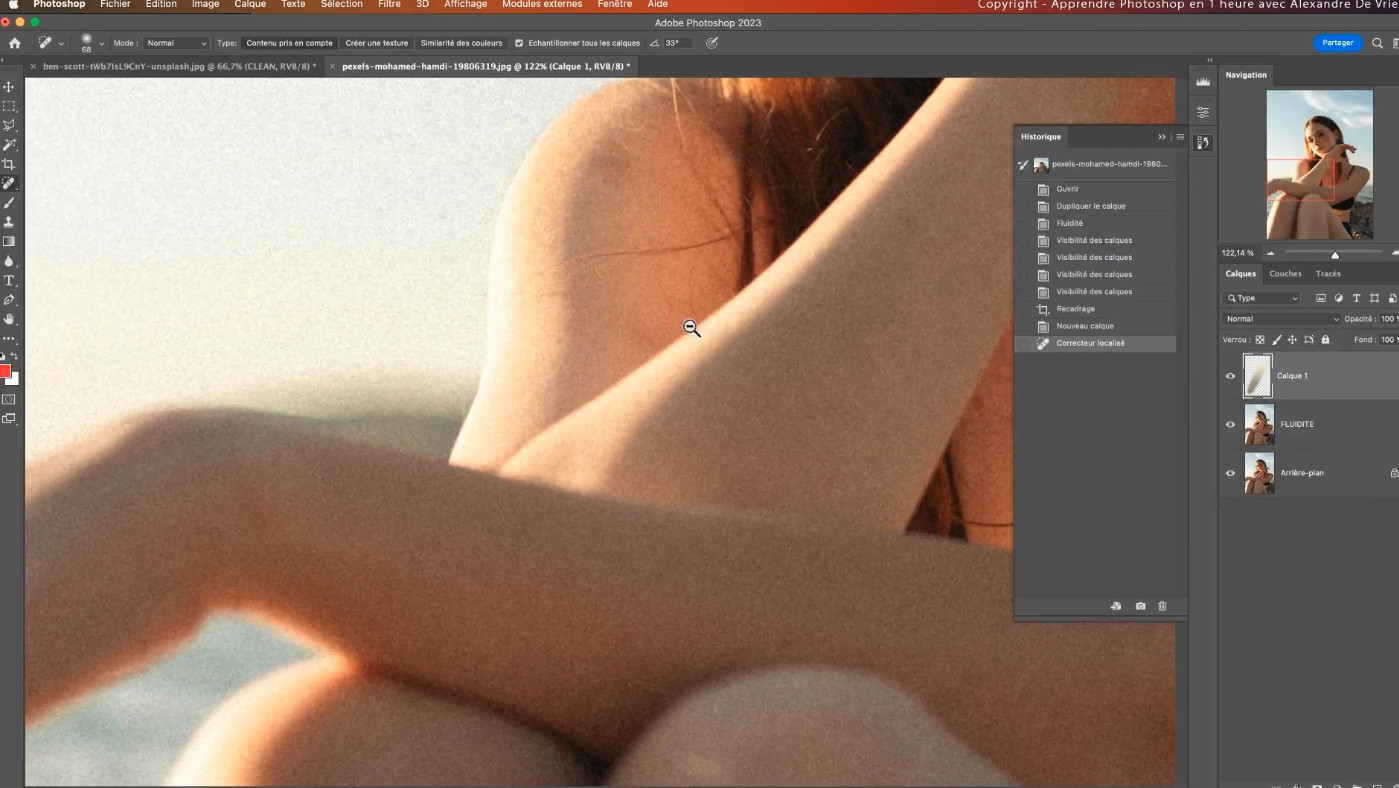Open the Mode dropdown in options bar

pyautogui.click(x=176, y=43)
